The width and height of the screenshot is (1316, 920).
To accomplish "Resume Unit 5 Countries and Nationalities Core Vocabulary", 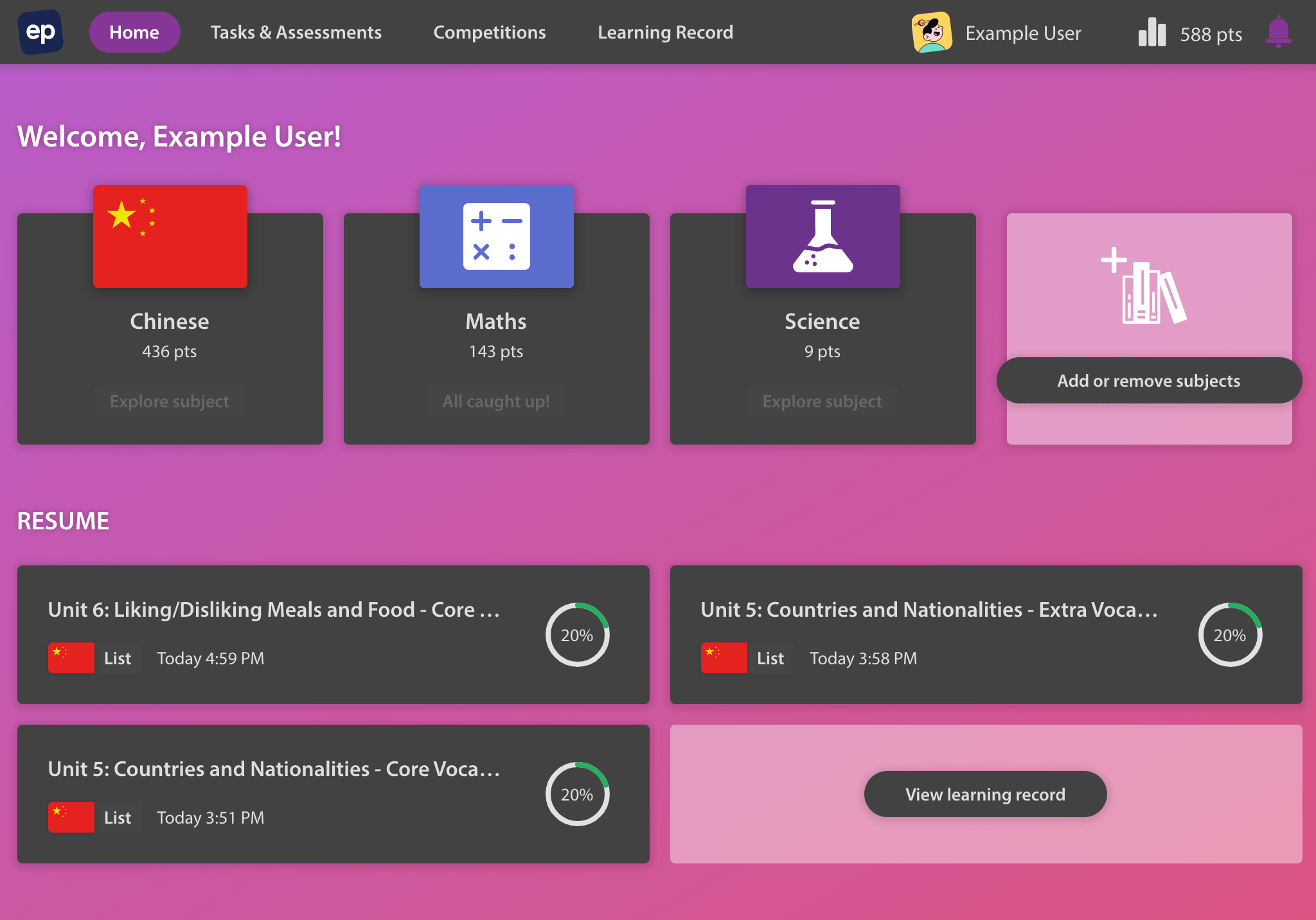I will pos(333,794).
